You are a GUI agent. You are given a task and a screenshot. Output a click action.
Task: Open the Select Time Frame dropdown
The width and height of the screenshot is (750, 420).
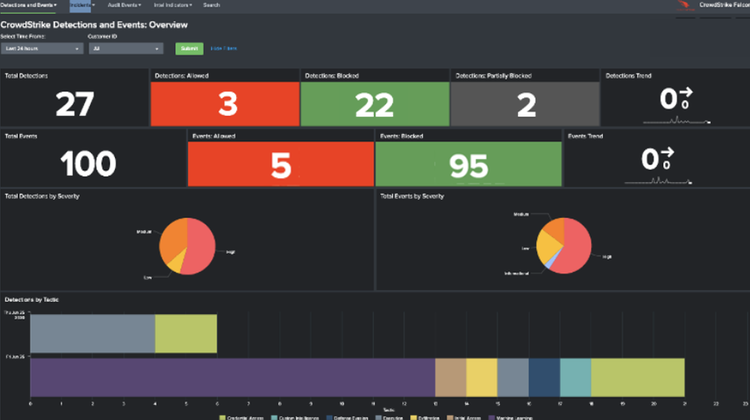(x=42, y=48)
